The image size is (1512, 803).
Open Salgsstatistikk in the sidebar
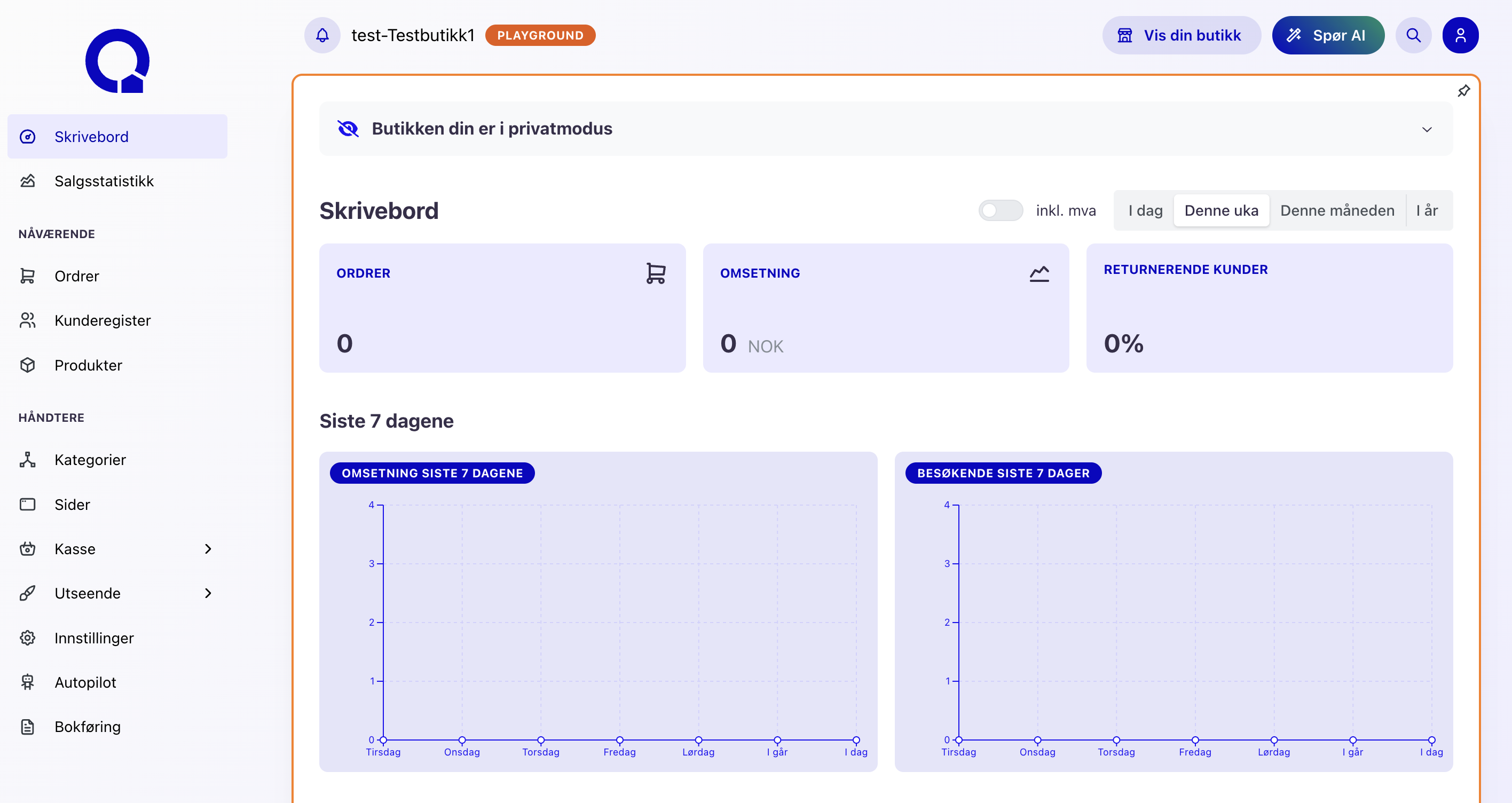(x=104, y=182)
